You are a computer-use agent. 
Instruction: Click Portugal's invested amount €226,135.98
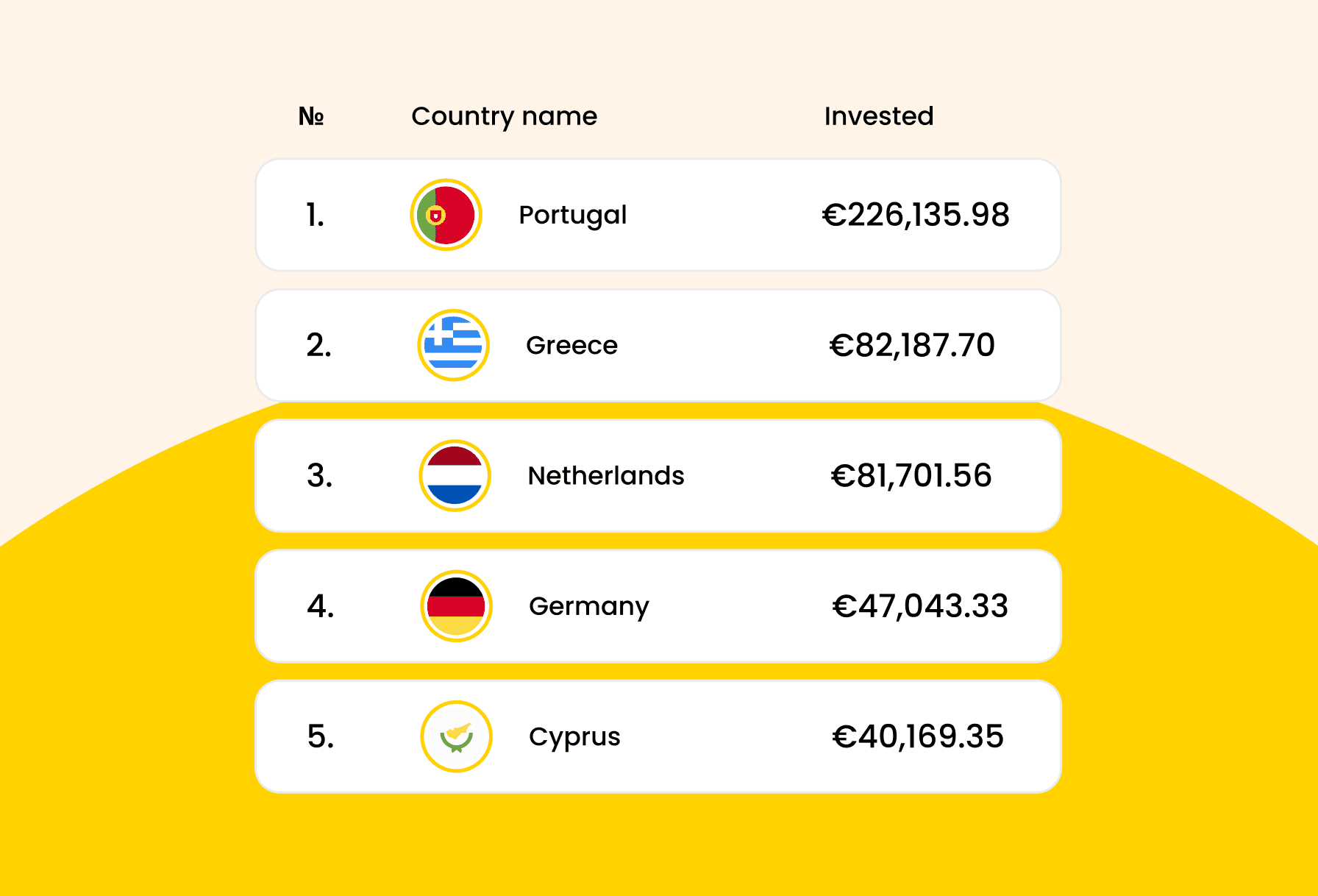(915, 215)
